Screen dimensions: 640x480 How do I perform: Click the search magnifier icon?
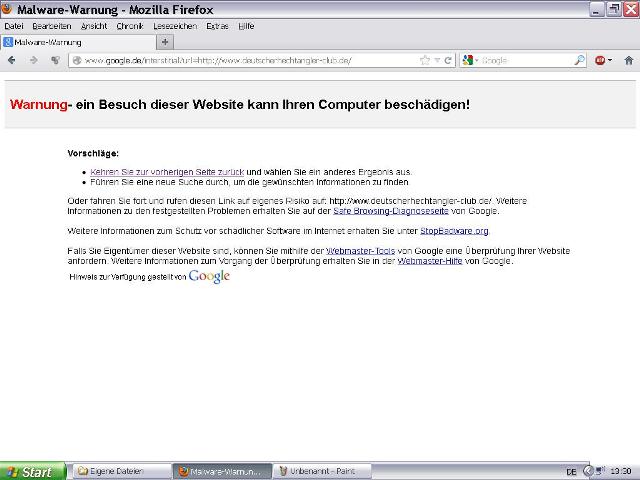coord(580,60)
